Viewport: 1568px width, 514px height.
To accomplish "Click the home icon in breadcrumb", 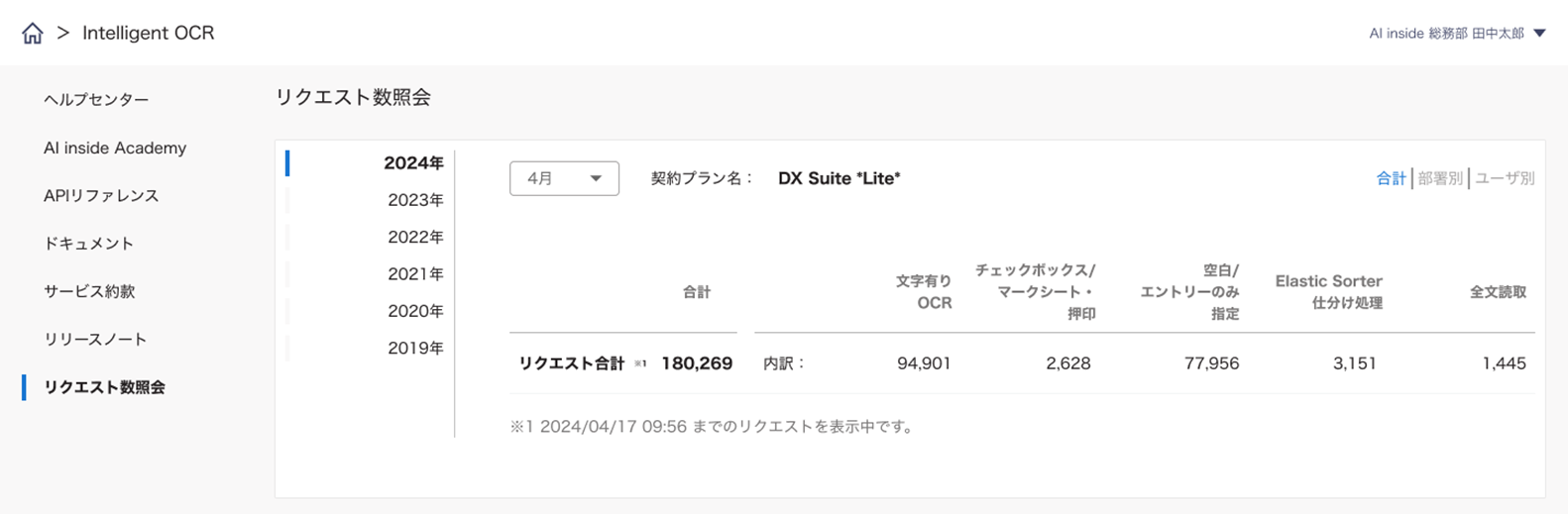I will pos(33,34).
